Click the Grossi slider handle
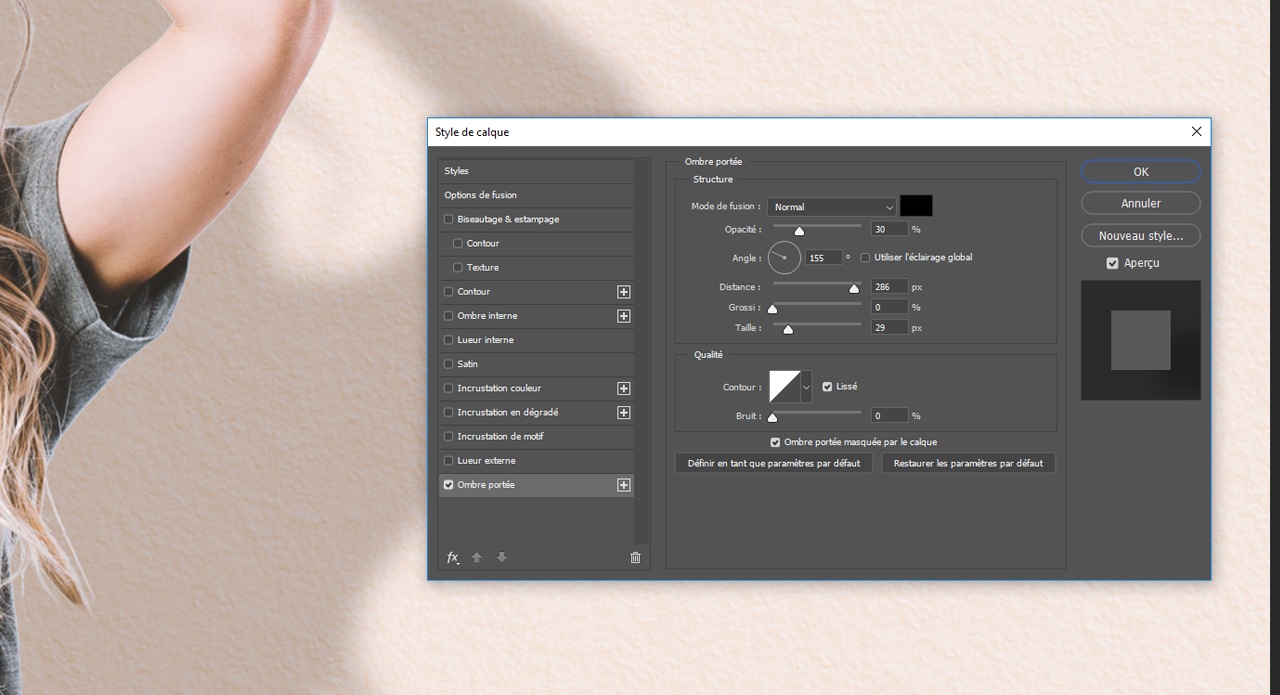This screenshot has height=695, width=1280. click(772, 309)
